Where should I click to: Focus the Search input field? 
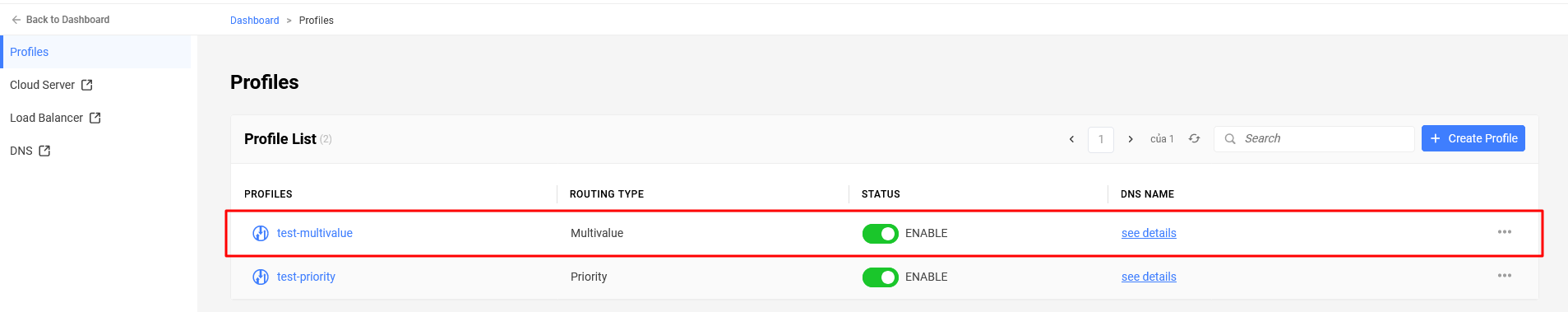click(1314, 139)
